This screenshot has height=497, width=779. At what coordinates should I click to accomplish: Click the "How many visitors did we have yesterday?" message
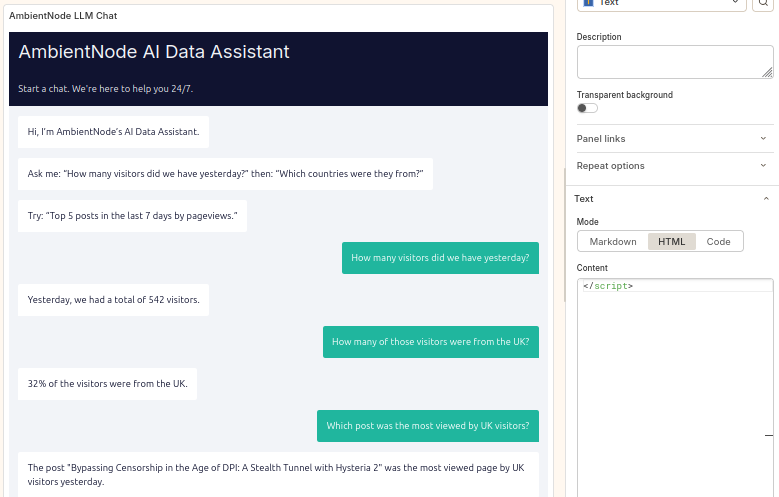pos(440,258)
